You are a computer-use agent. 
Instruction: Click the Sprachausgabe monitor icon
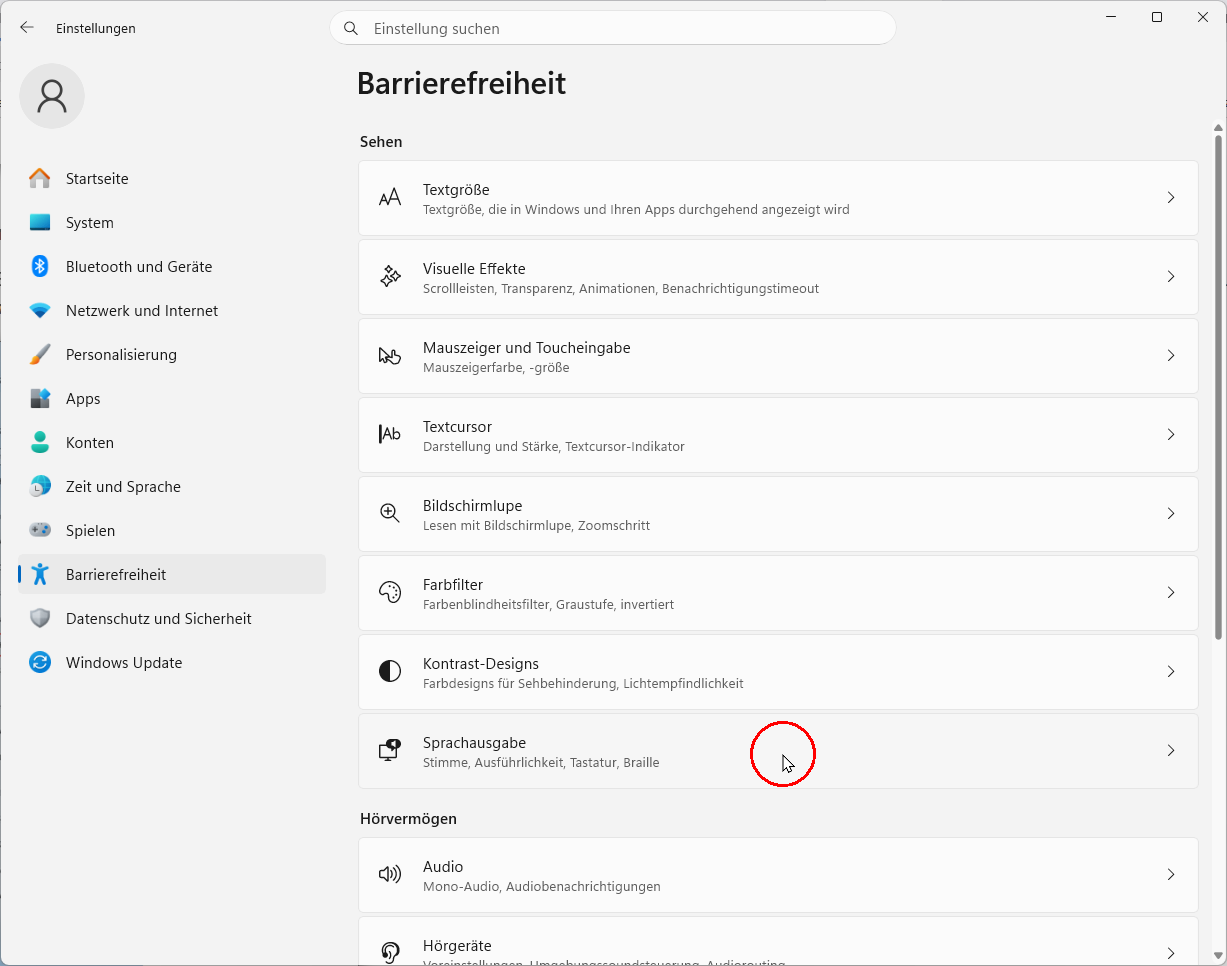pos(390,751)
